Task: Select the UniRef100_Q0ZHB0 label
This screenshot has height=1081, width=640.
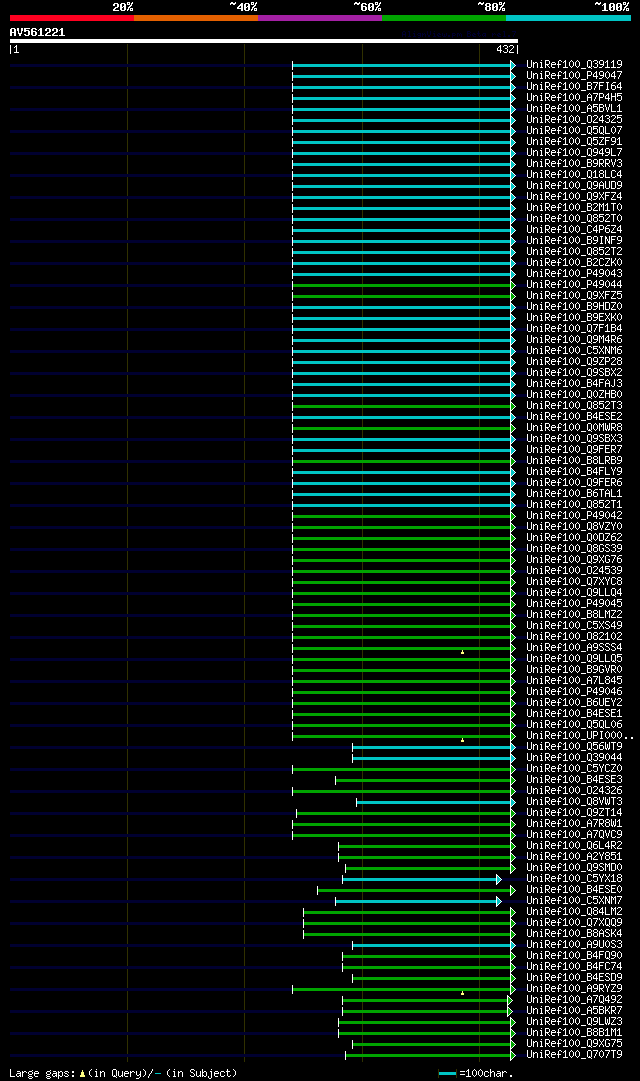Action: tap(574, 395)
